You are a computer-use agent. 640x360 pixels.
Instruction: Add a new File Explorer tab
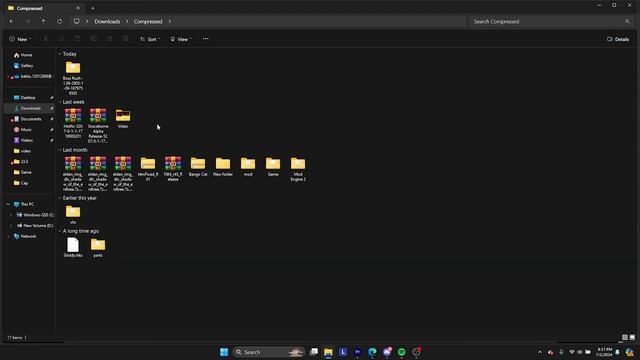[x=93, y=8]
